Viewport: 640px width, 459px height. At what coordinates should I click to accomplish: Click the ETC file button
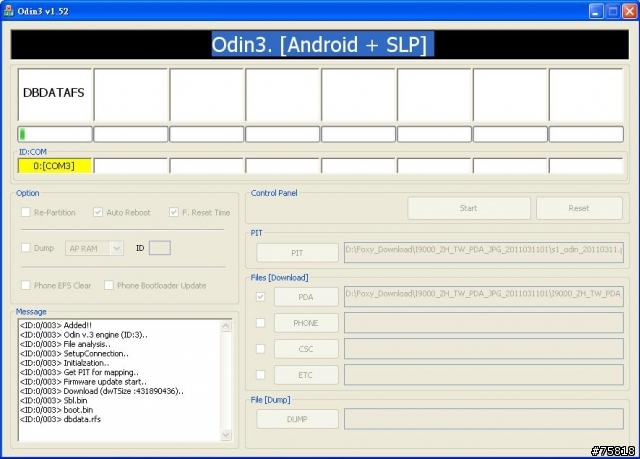306,375
